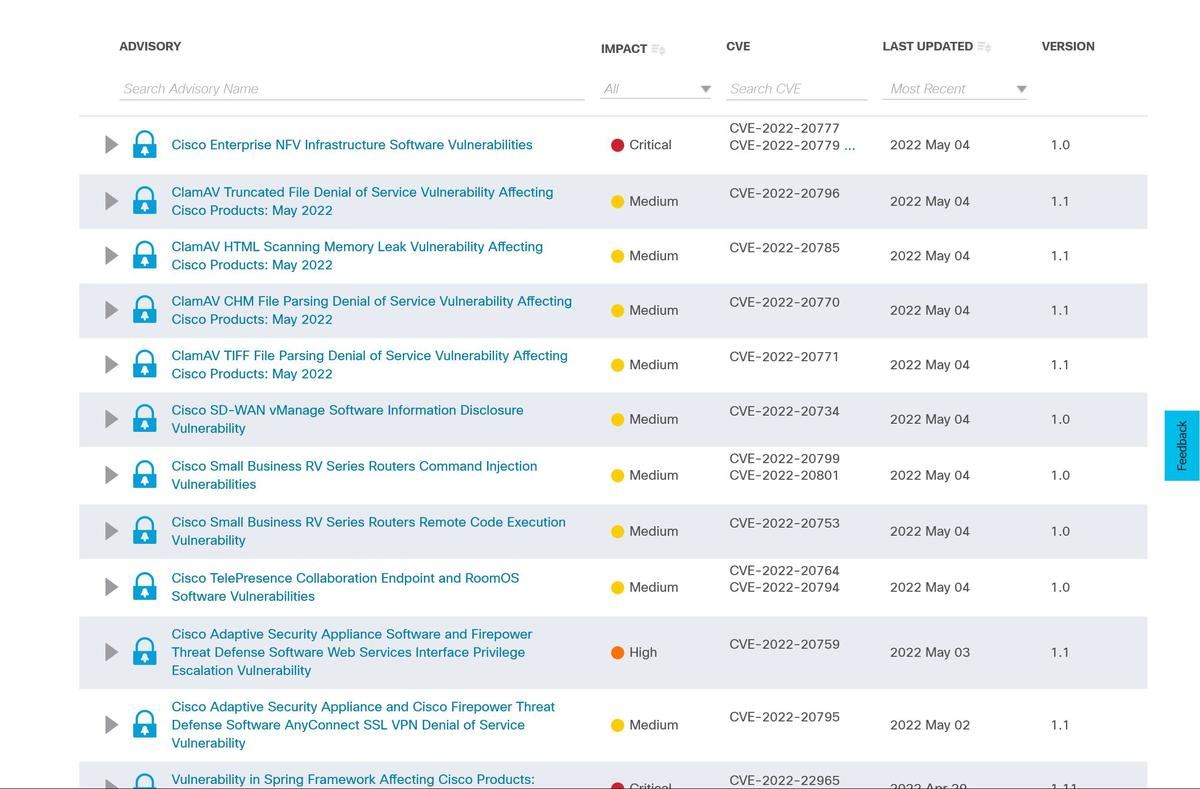Click the Impact column header label
The image size is (1200, 789).
coord(624,49)
